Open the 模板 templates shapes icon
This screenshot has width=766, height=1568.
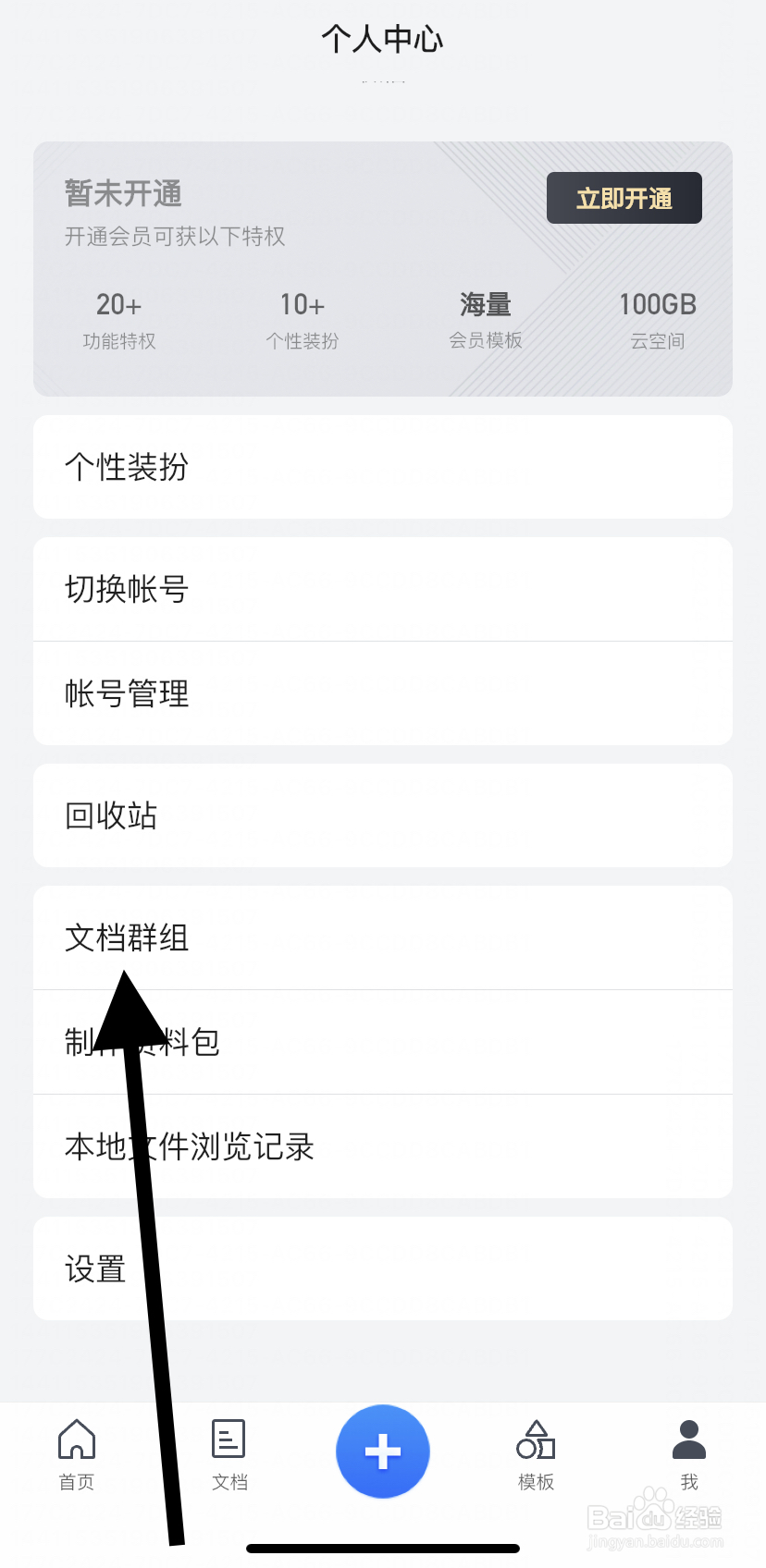[x=536, y=1439]
